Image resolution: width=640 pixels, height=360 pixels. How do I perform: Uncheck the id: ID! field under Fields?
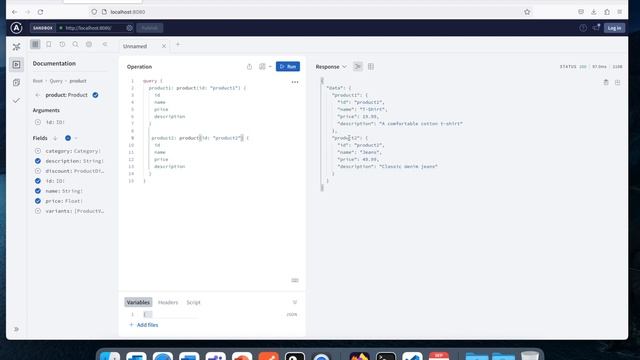(38, 181)
